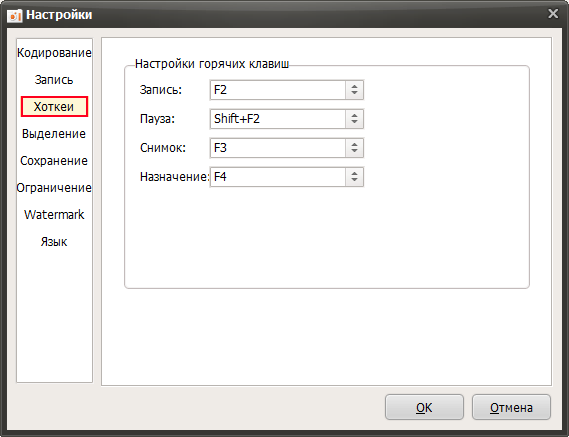The image size is (569, 437).
Task: Confirm settings with the OK button
Action: pos(424,407)
